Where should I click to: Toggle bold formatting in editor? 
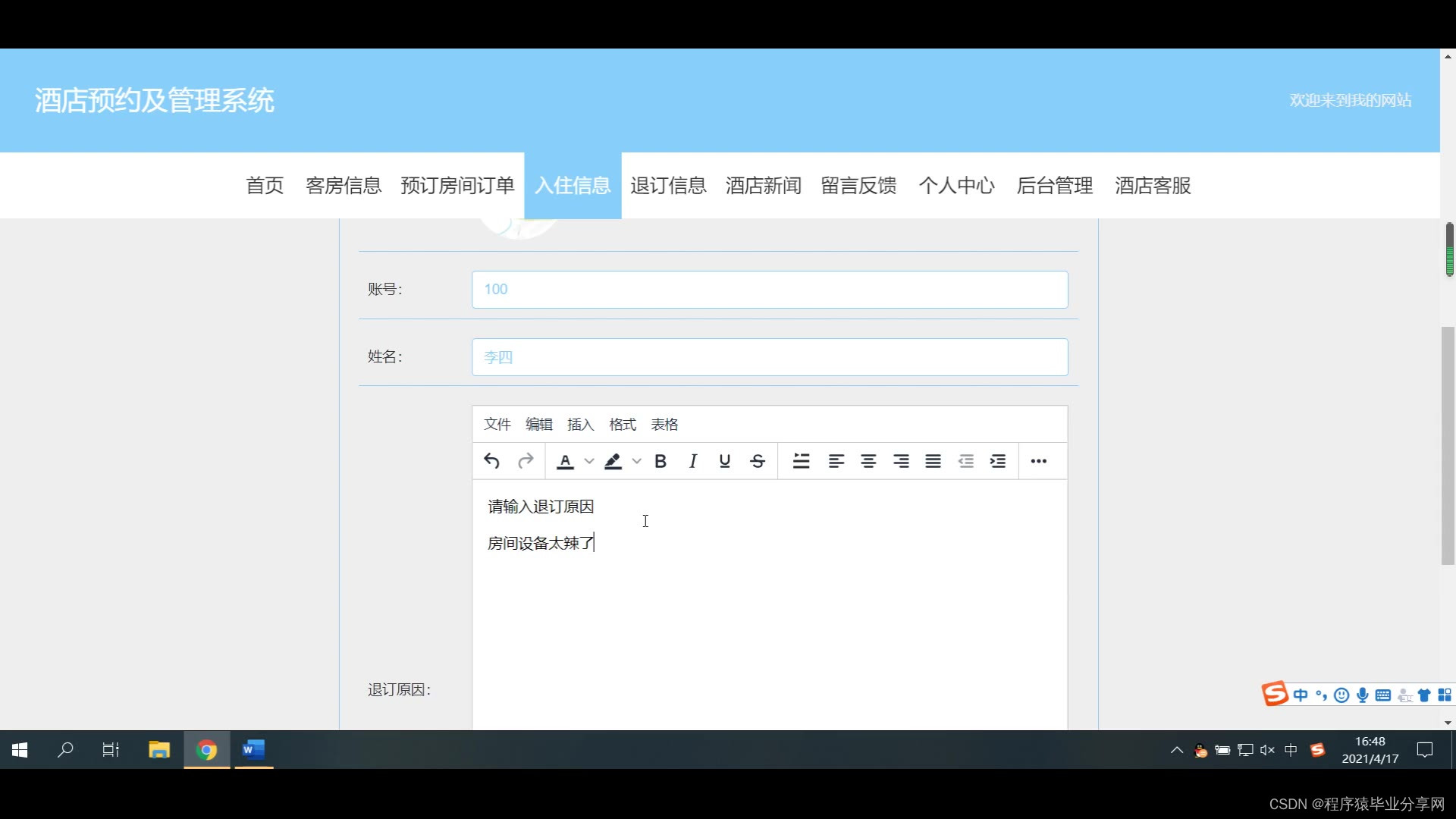[661, 461]
